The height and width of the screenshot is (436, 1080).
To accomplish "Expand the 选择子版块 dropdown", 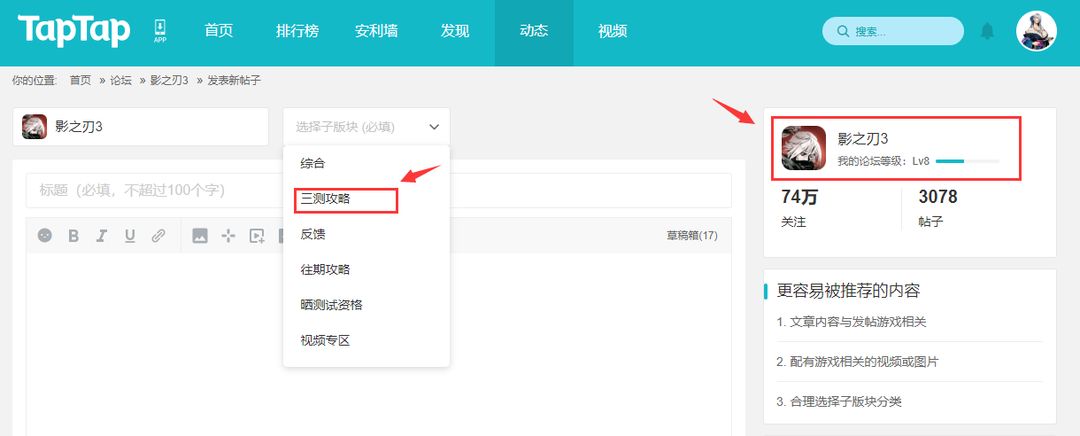I will point(366,127).
